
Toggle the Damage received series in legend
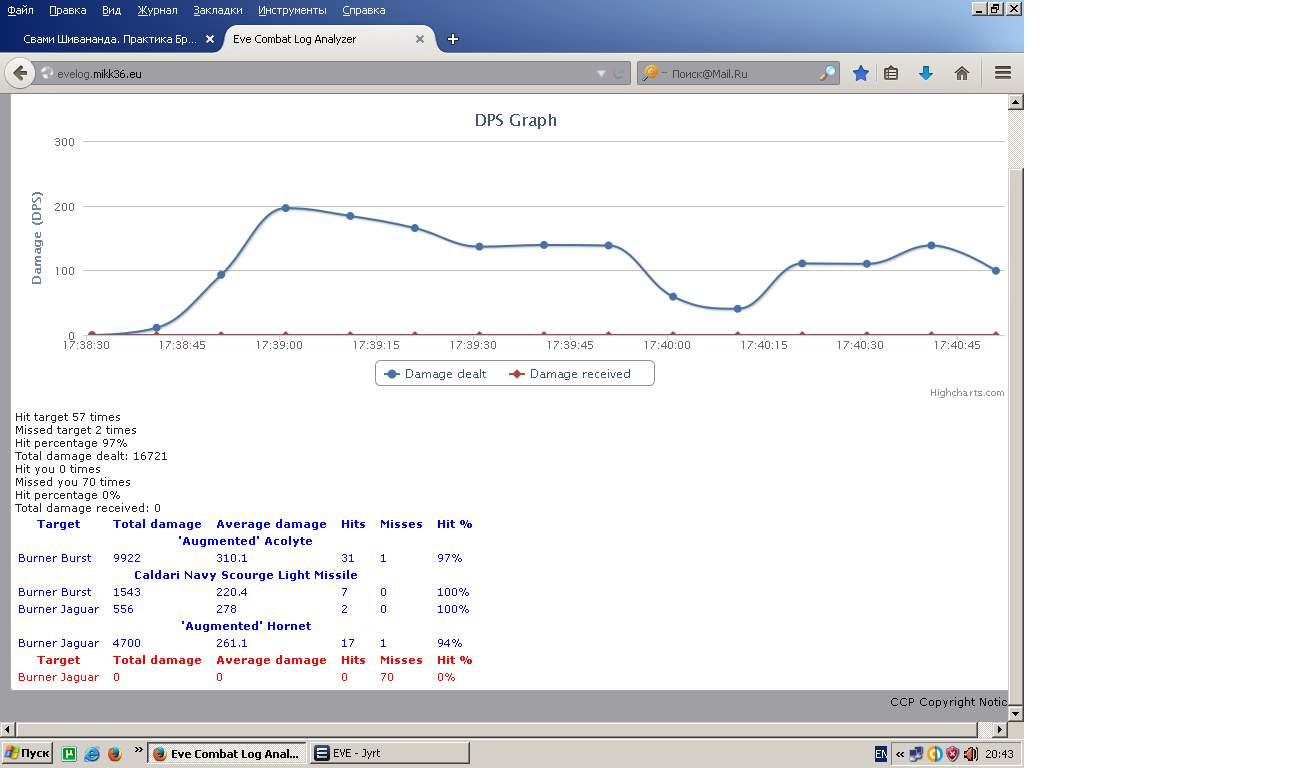[570, 374]
